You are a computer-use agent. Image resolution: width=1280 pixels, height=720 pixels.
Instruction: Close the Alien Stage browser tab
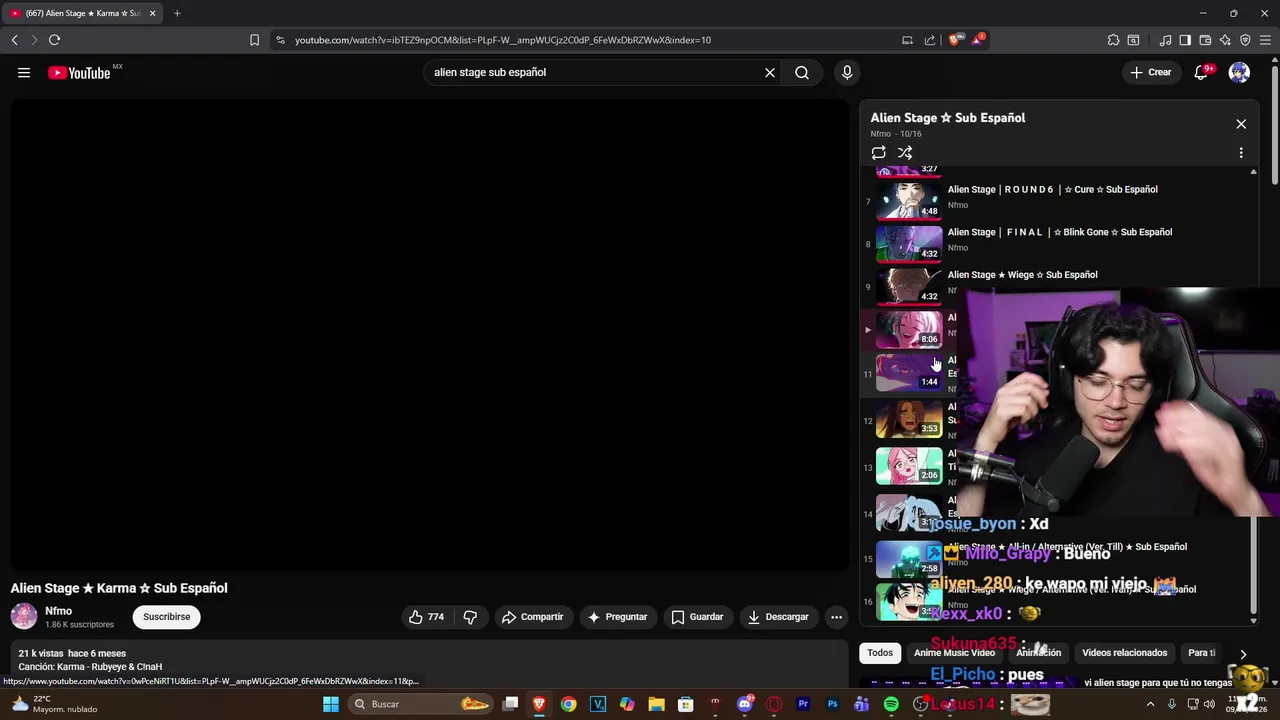click(152, 13)
